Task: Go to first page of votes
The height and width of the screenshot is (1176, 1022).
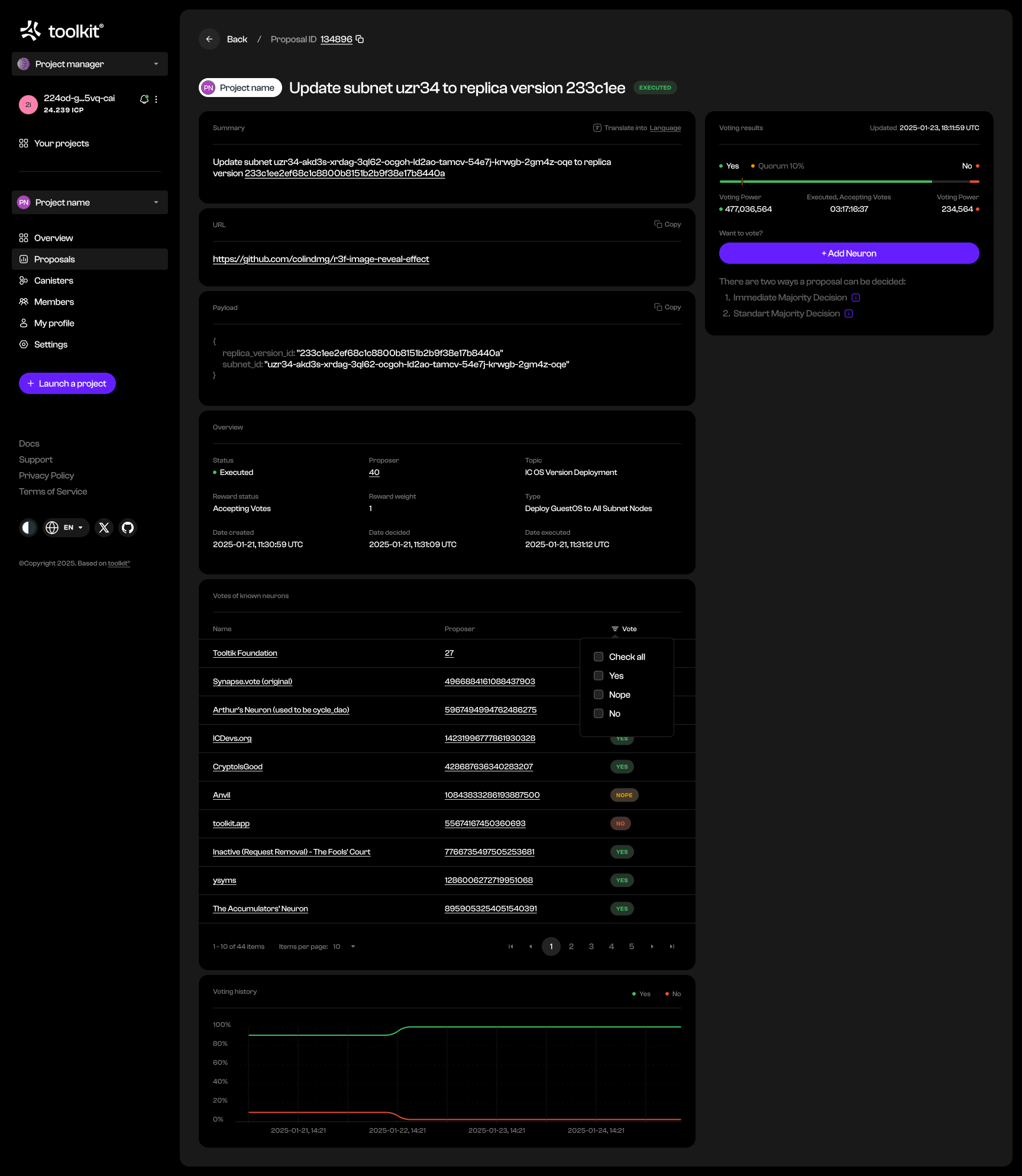Action: point(511,947)
